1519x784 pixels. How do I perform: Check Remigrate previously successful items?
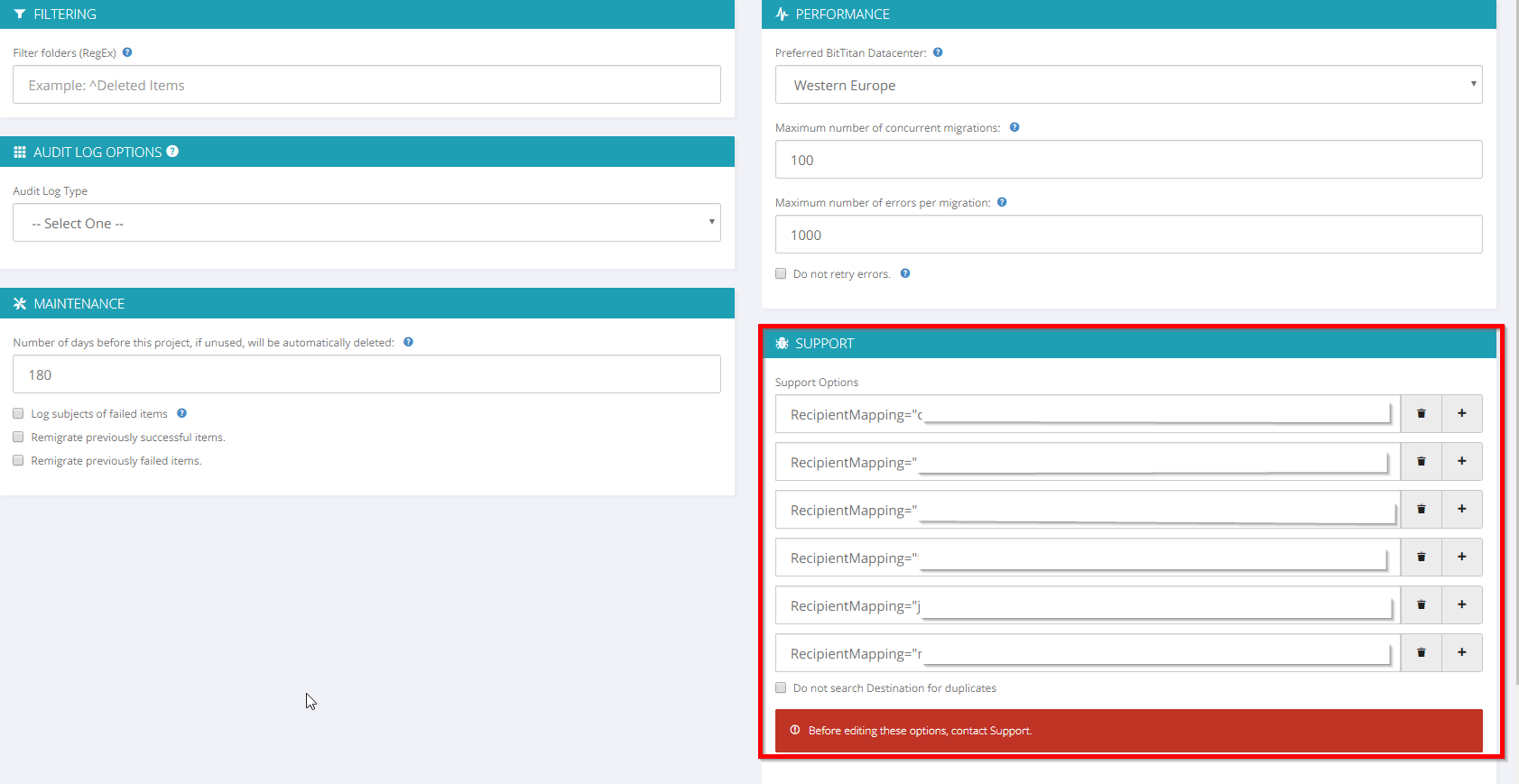[18, 437]
